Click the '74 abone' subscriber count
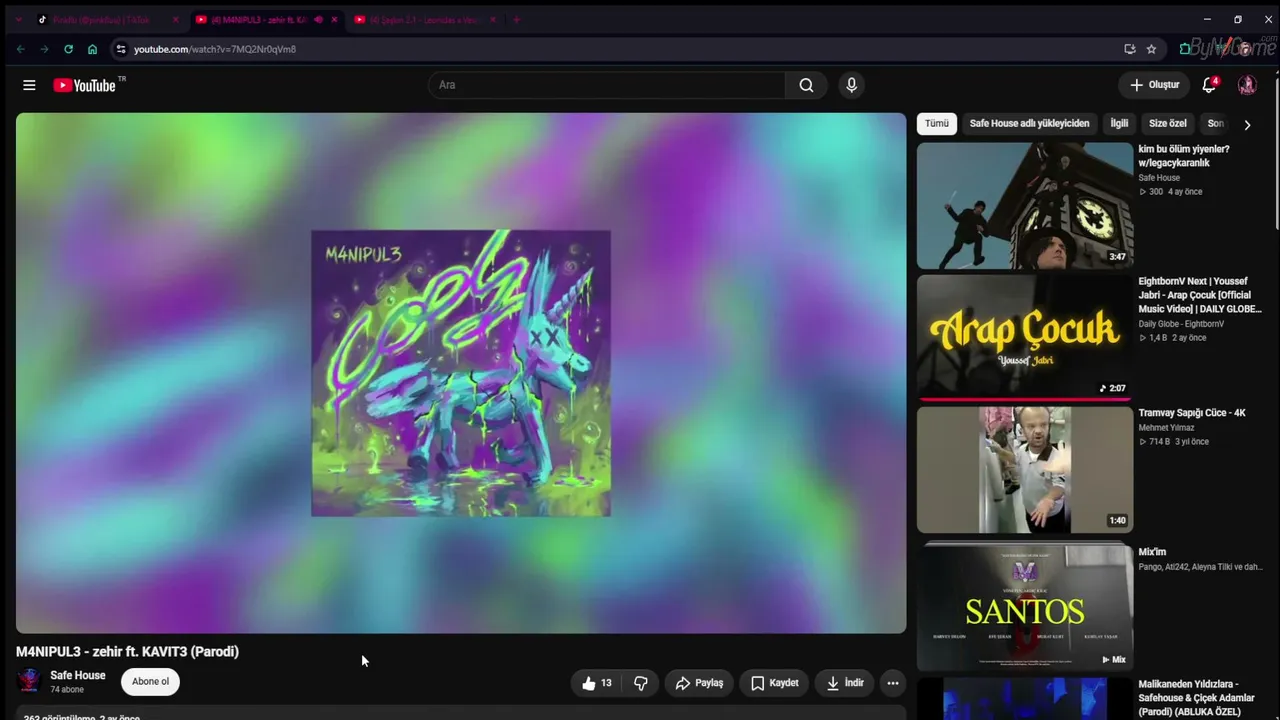Image resolution: width=1280 pixels, height=720 pixels. coord(67,690)
